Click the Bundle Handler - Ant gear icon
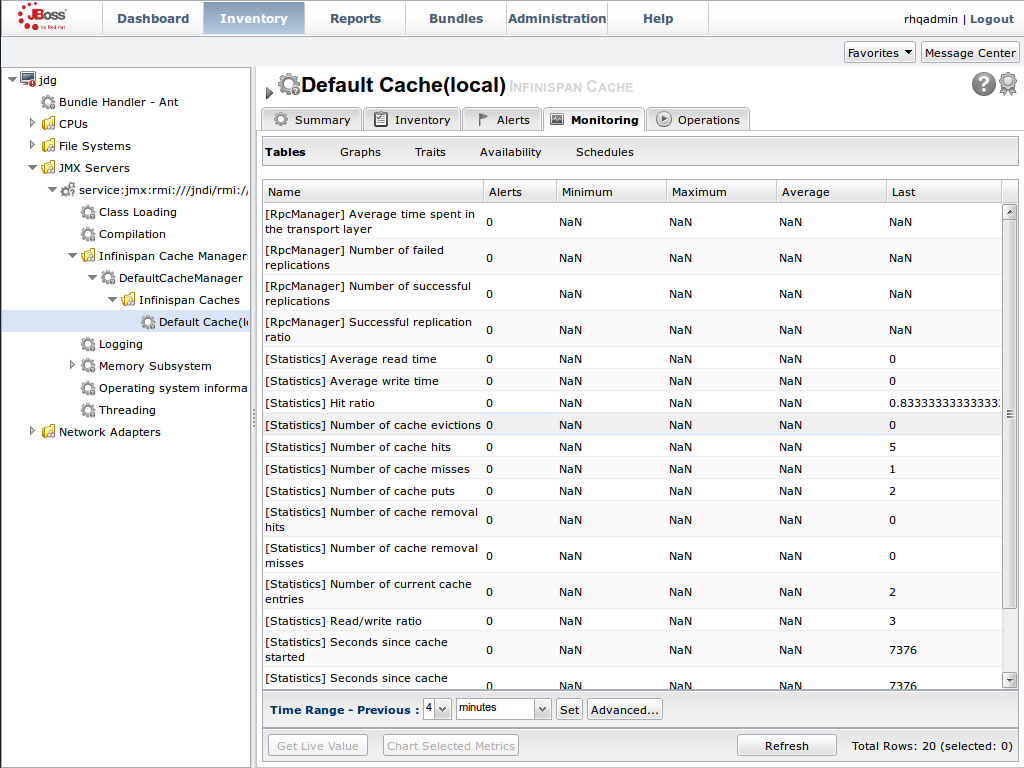The image size is (1024, 768). [x=48, y=102]
